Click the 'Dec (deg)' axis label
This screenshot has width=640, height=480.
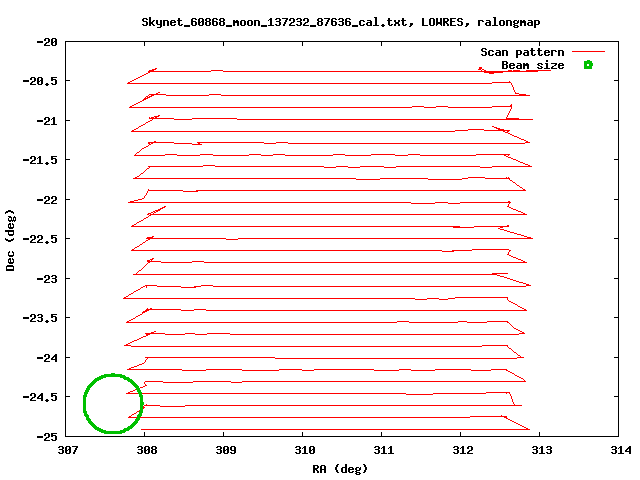pyautogui.click(x=10, y=240)
